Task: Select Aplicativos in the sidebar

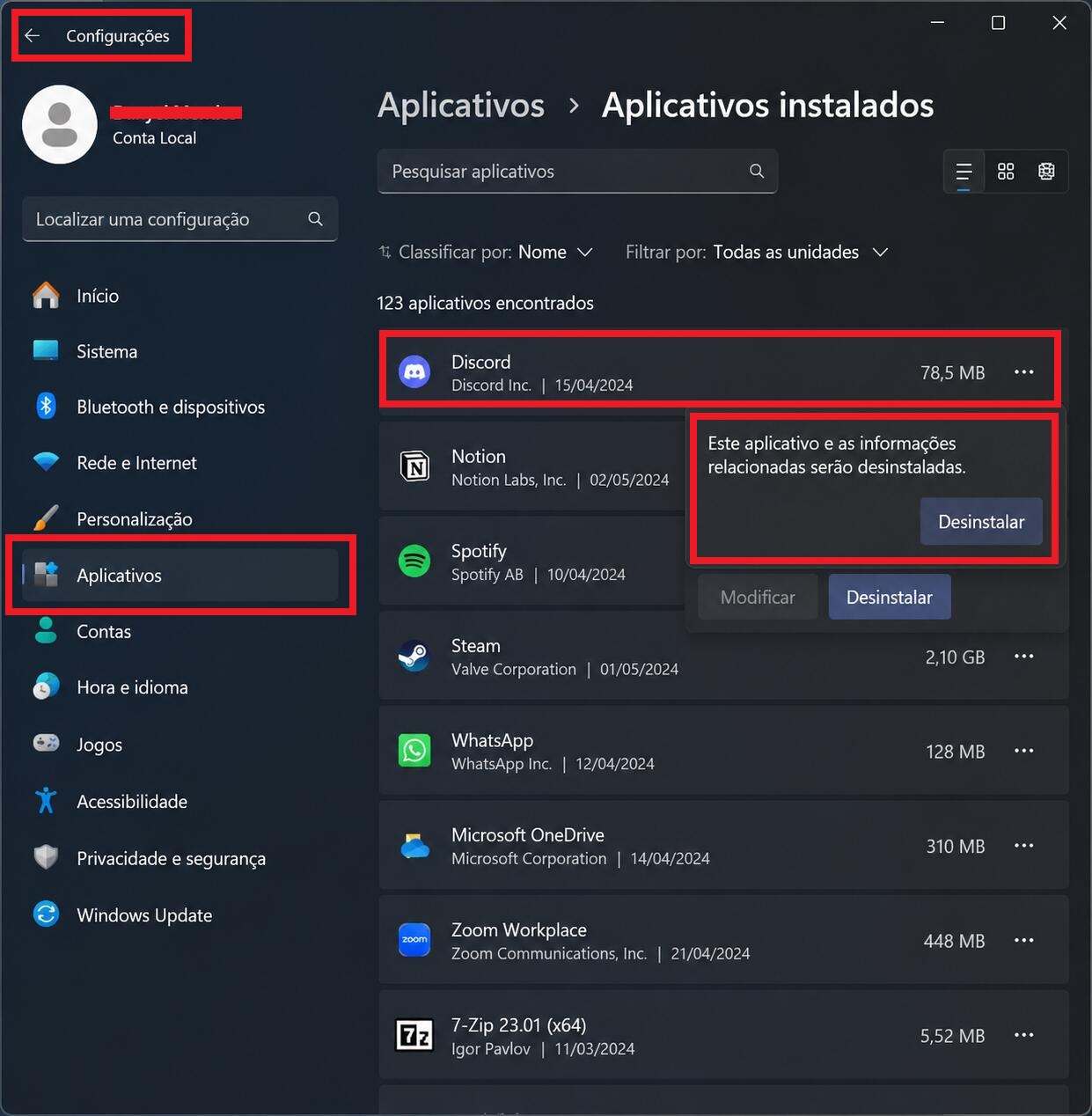Action: click(x=180, y=575)
